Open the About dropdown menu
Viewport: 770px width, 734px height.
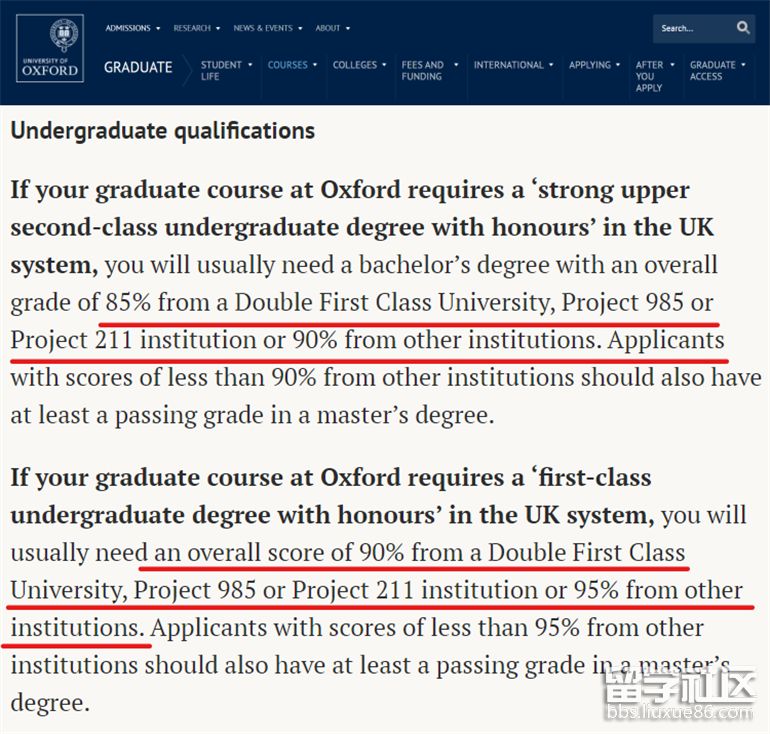coord(332,28)
